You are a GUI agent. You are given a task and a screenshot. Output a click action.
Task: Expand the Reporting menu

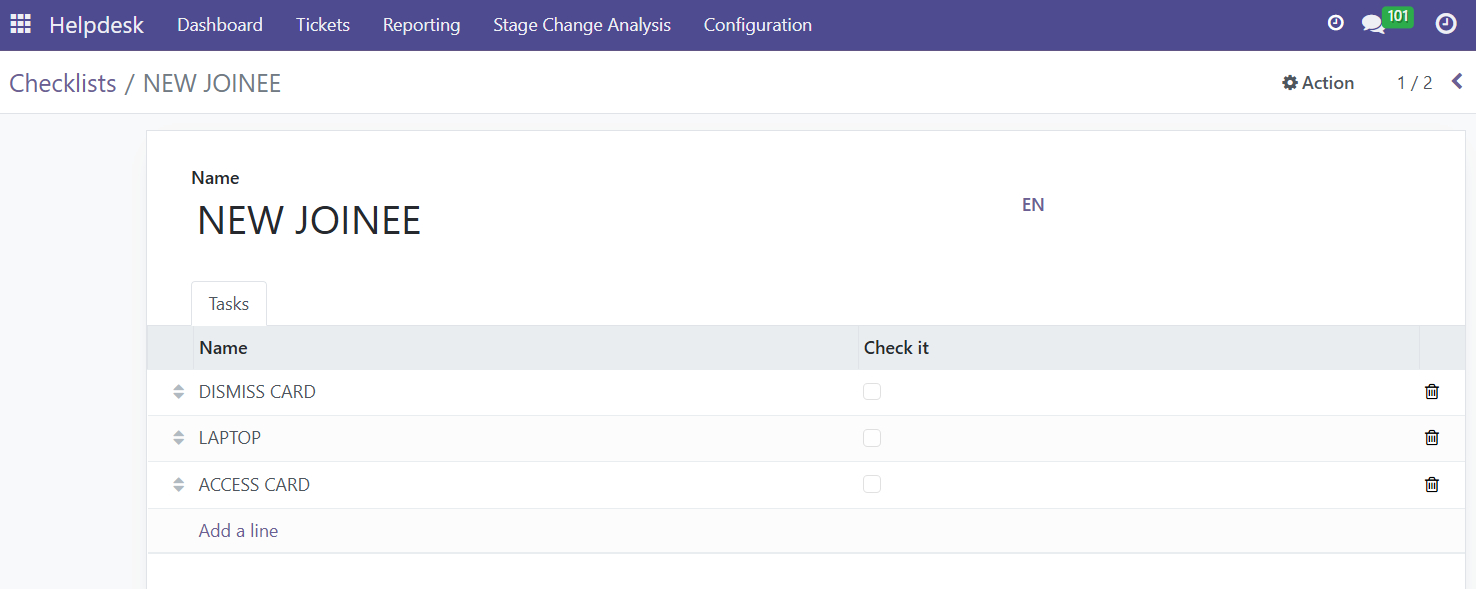tap(421, 25)
